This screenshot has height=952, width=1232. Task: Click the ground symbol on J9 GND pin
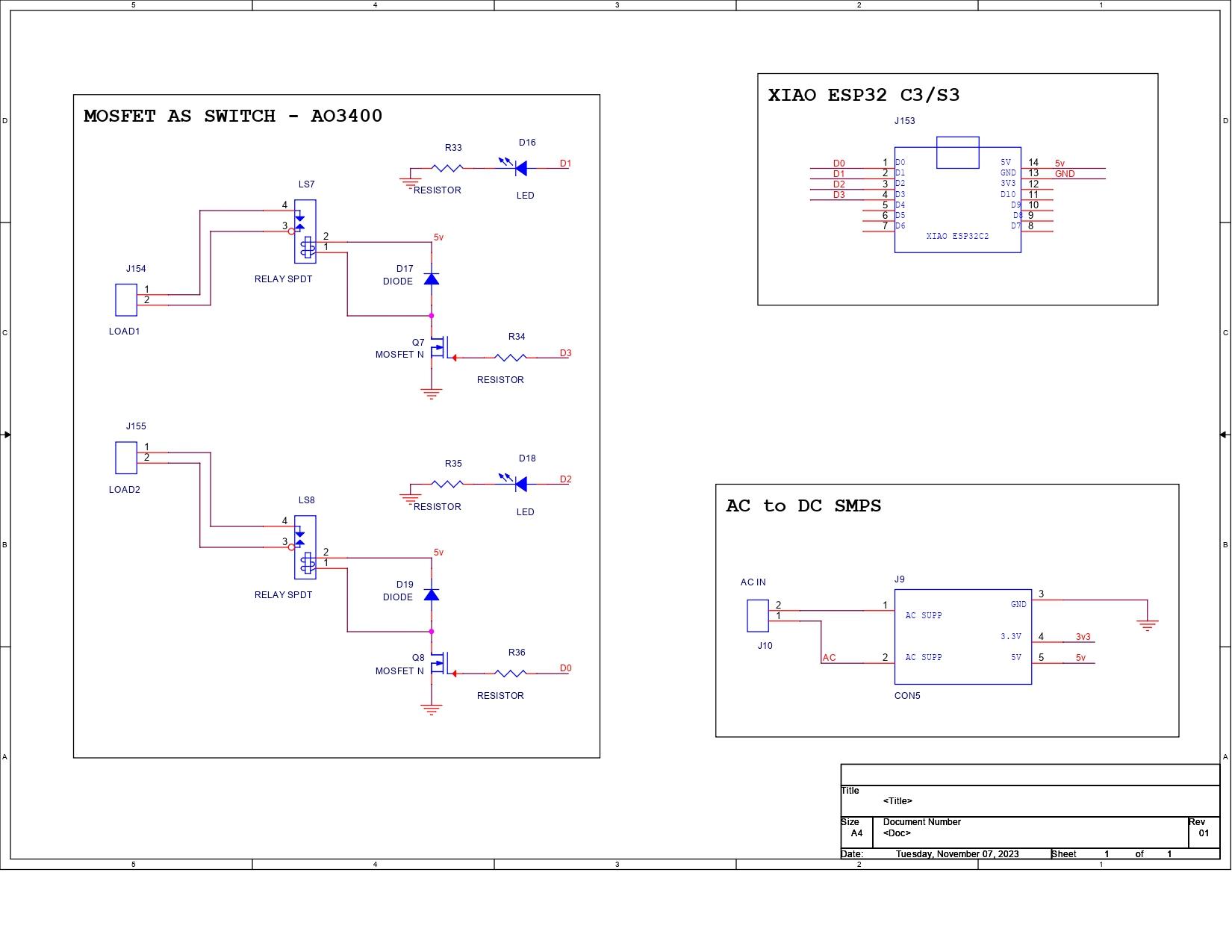(1148, 625)
